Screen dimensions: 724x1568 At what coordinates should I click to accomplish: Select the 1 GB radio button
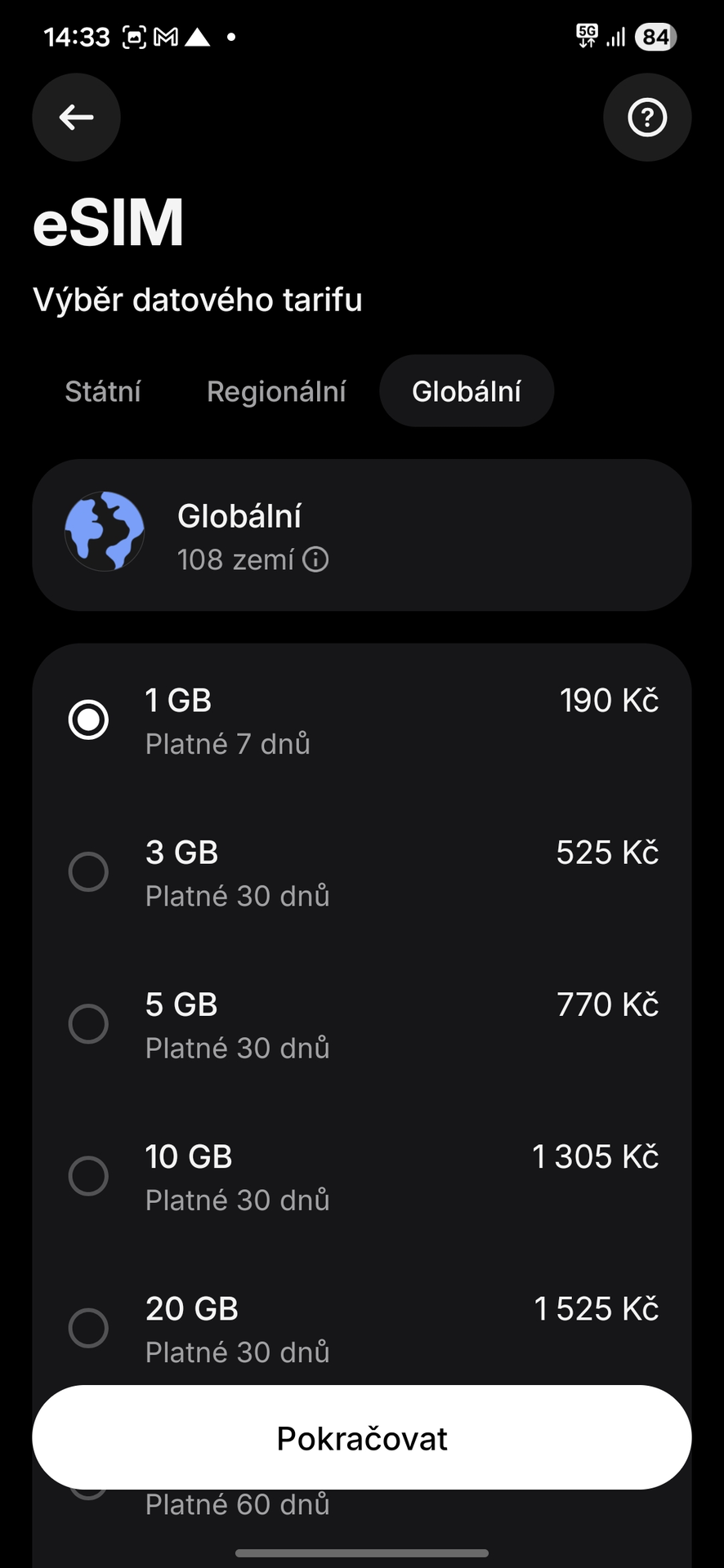coord(88,719)
